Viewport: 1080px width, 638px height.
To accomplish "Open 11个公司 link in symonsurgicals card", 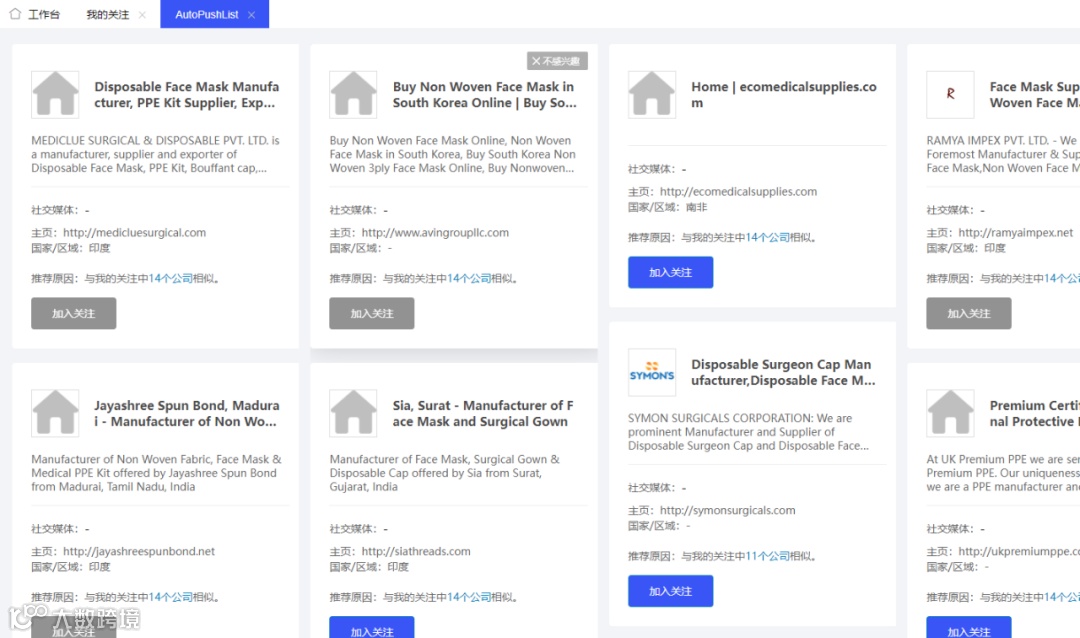I will click(767, 556).
